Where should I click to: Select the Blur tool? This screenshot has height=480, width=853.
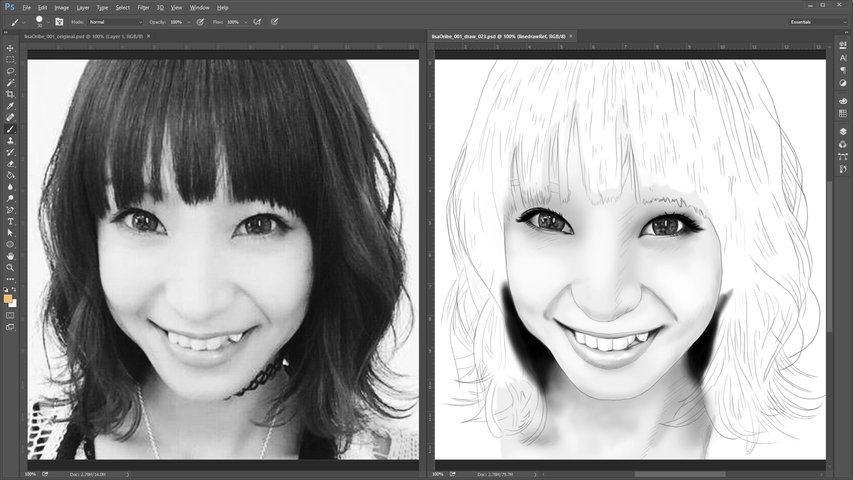(x=10, y=187)
